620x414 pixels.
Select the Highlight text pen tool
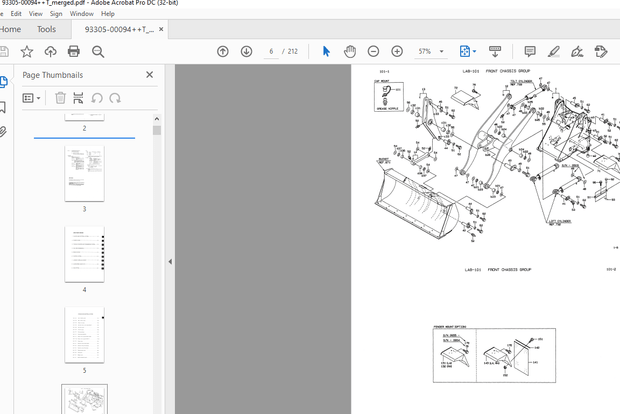[x=554, y=51]
